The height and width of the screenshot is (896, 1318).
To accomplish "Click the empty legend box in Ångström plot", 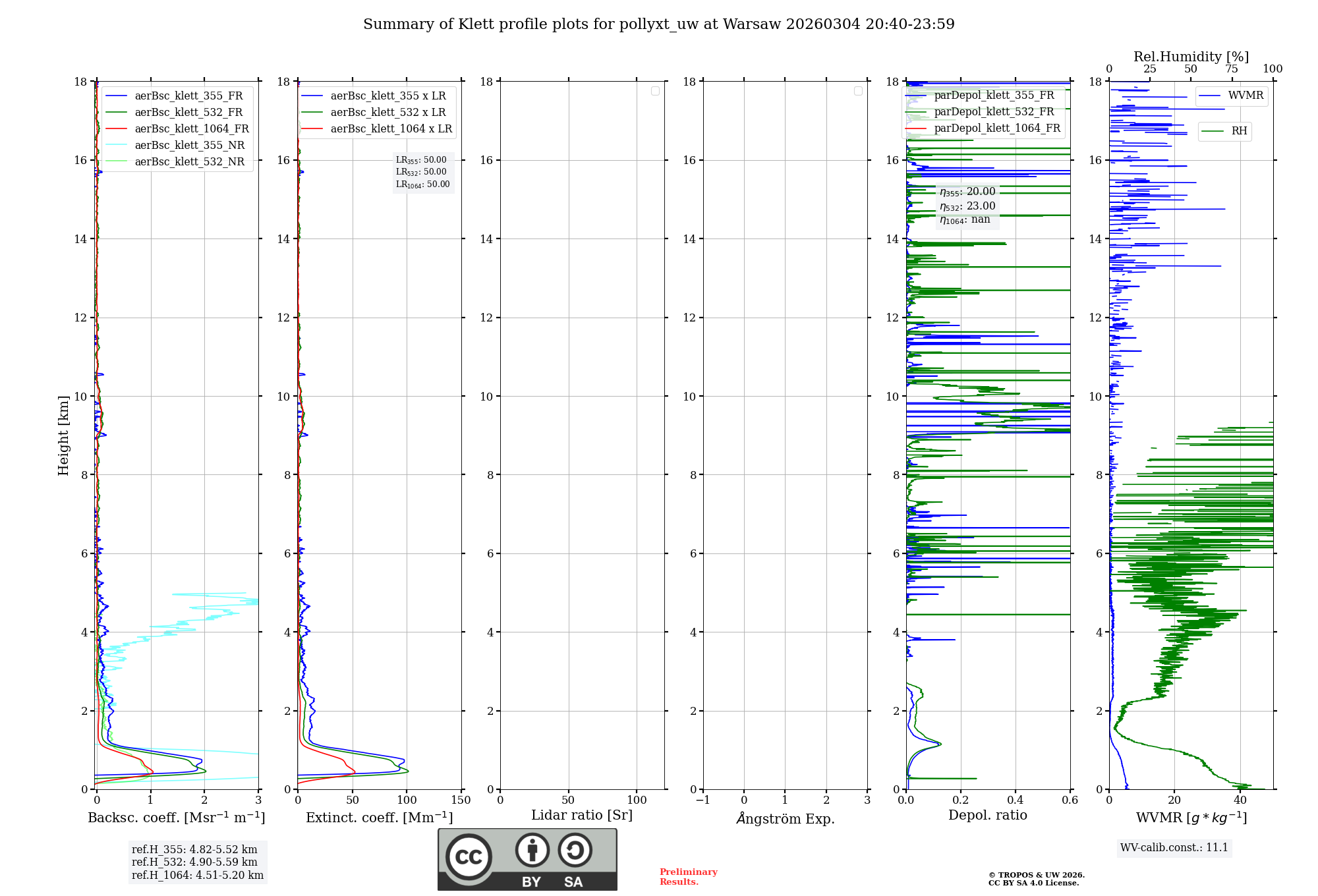I will point(858,91).
